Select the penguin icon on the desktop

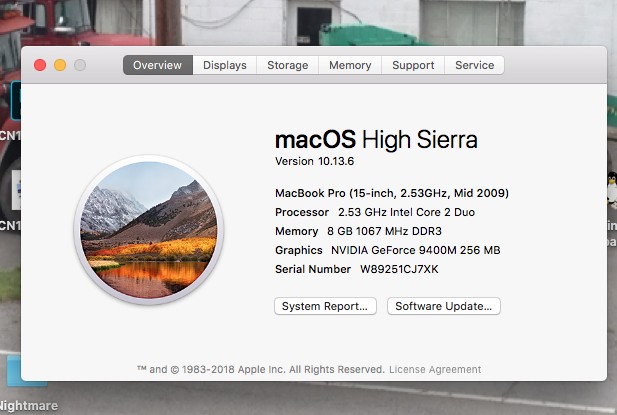pyautogui.click(x=612, y=190)
